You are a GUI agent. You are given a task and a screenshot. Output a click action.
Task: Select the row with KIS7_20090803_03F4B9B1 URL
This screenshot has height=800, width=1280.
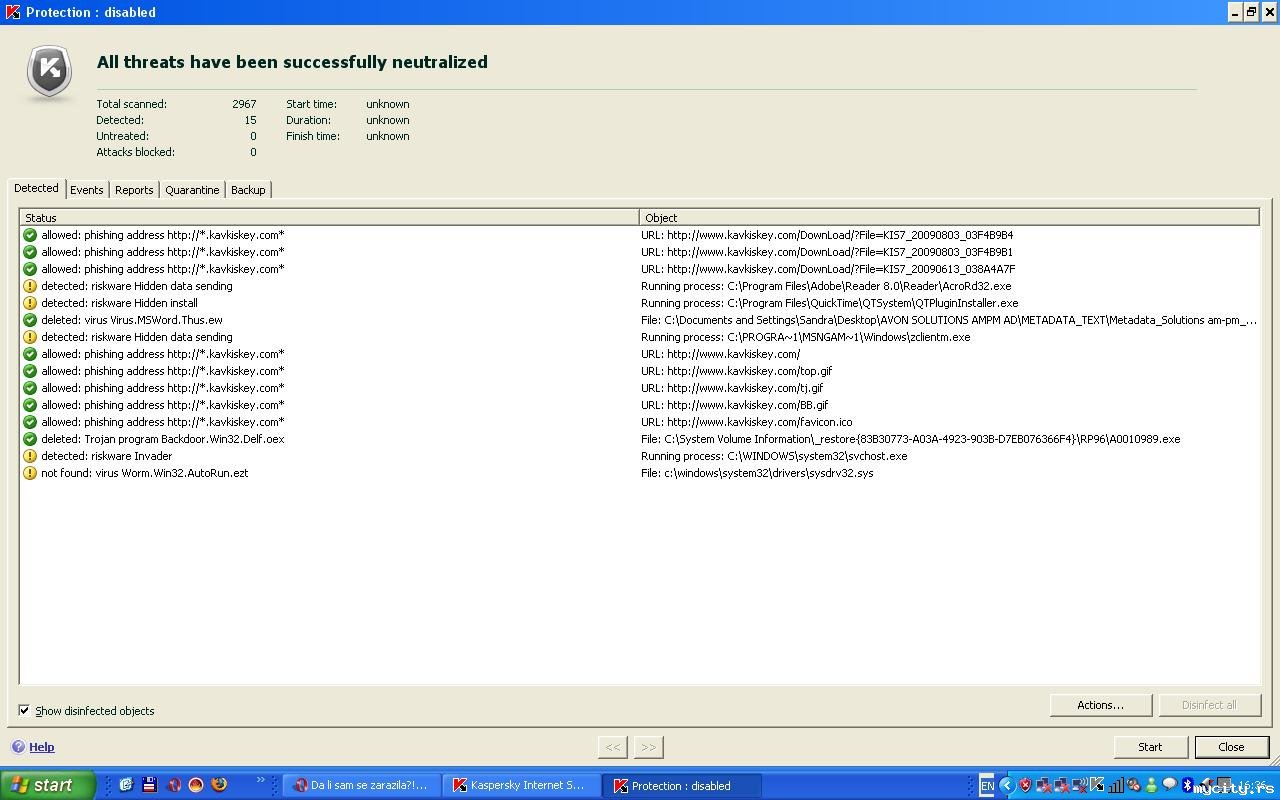[x=640, y=252]
